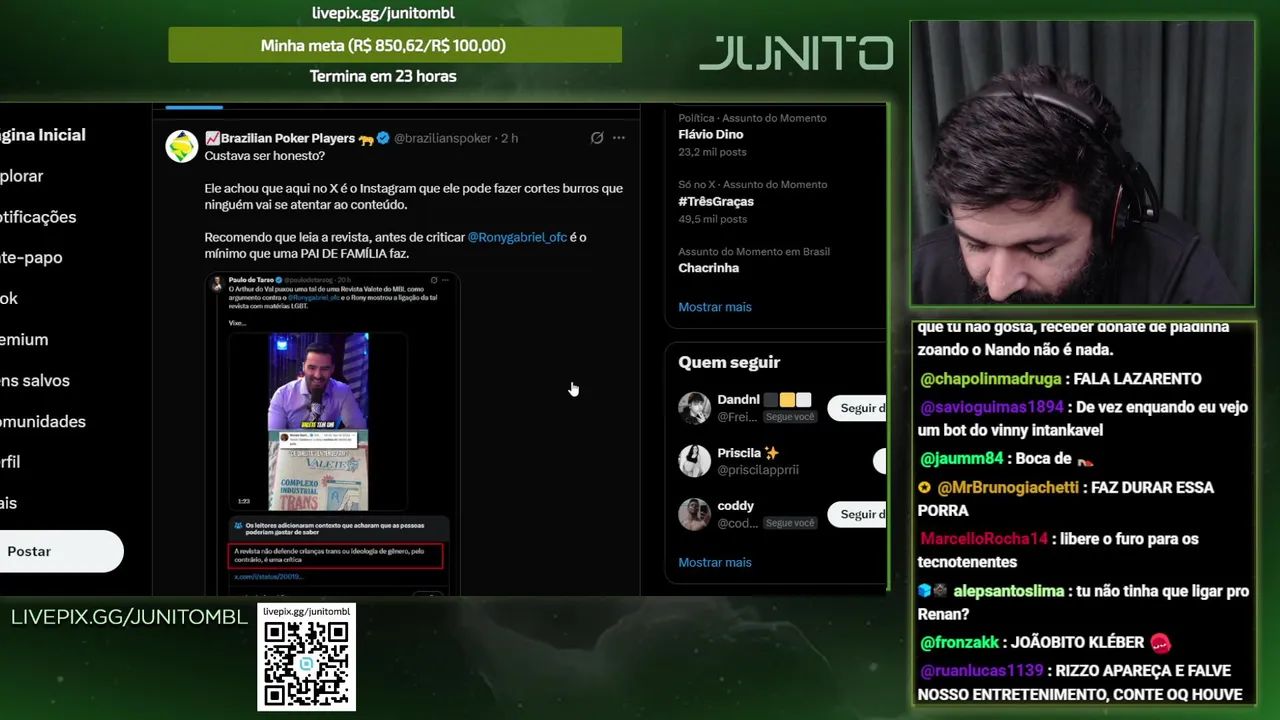Open Flávio Dino trending topic
This screenshot has height=720, width=1280.
pos(711,134)
